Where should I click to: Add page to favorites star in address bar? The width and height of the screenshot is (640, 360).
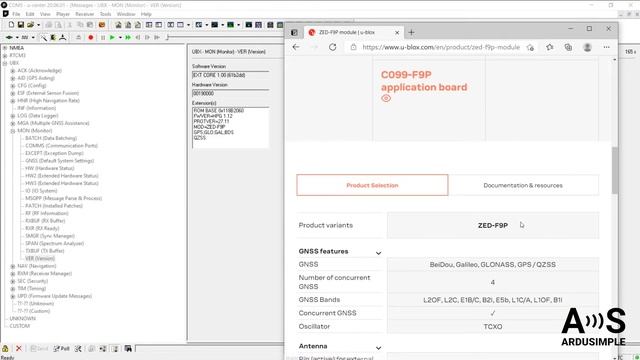(x=530, y=47)
